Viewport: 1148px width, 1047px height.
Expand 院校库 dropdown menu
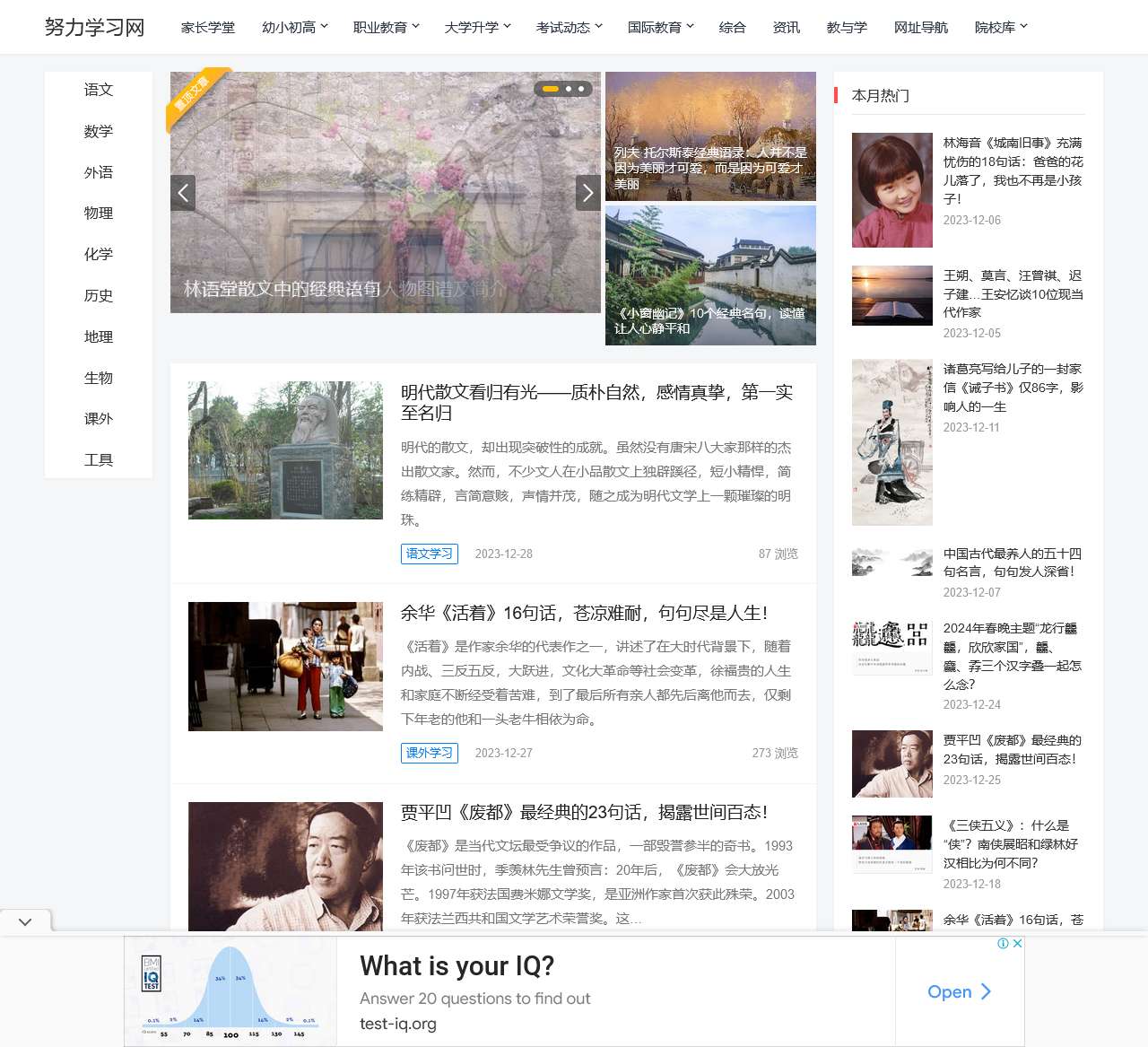pyautogui.click(x=1002, y=28)
